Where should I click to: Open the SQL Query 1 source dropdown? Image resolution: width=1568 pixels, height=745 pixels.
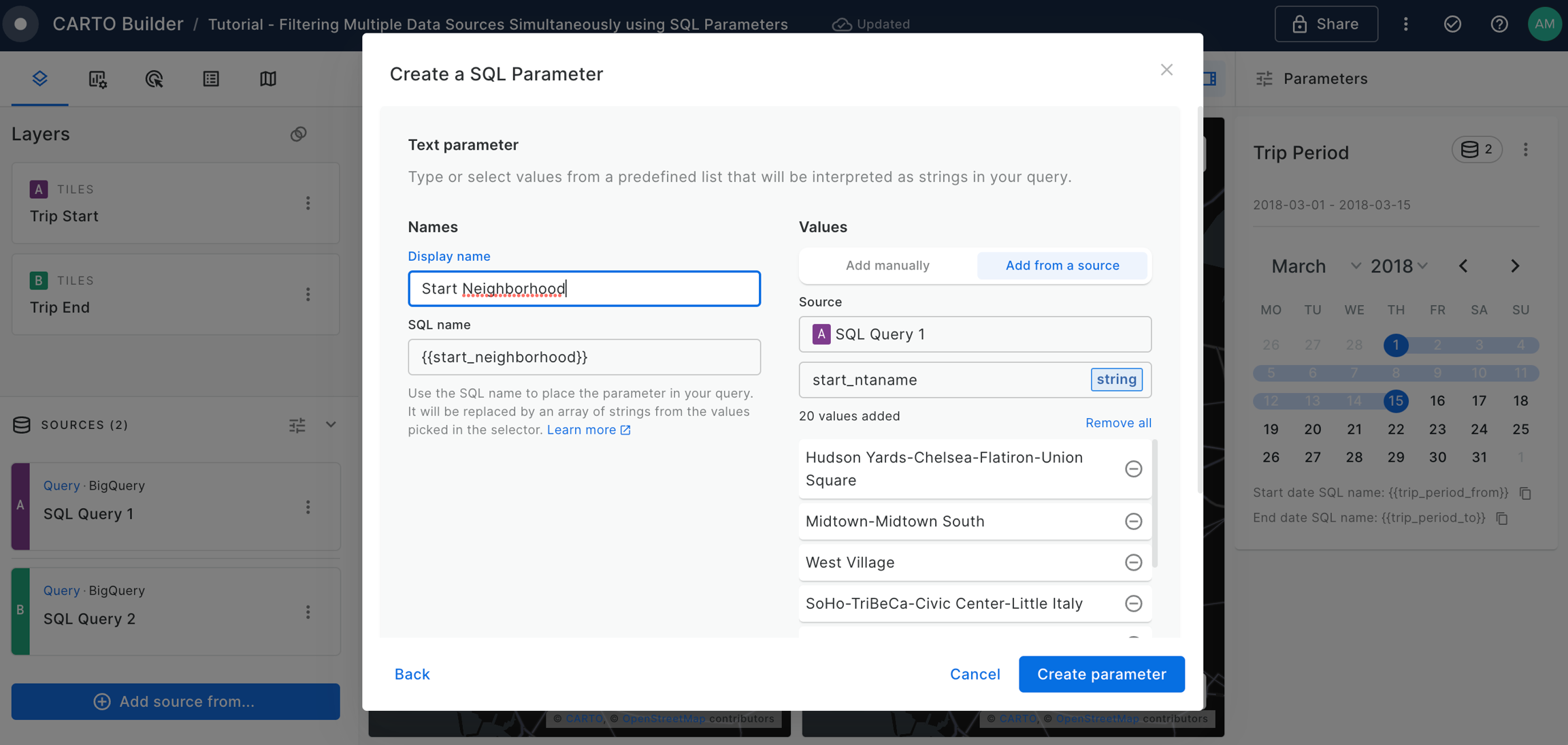tap(975, 334)
